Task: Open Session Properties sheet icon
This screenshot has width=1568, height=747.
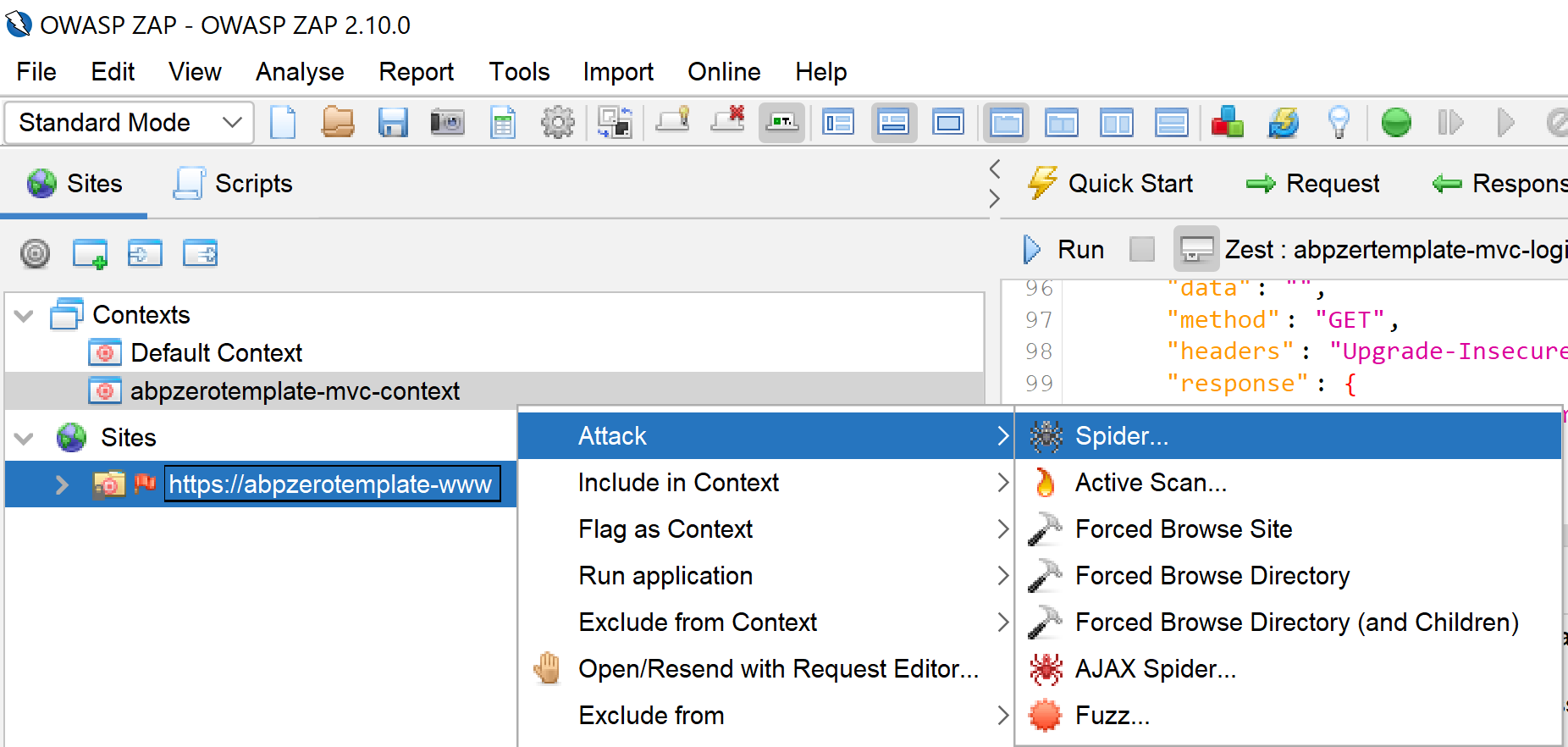Action: [x=503, y=123]
